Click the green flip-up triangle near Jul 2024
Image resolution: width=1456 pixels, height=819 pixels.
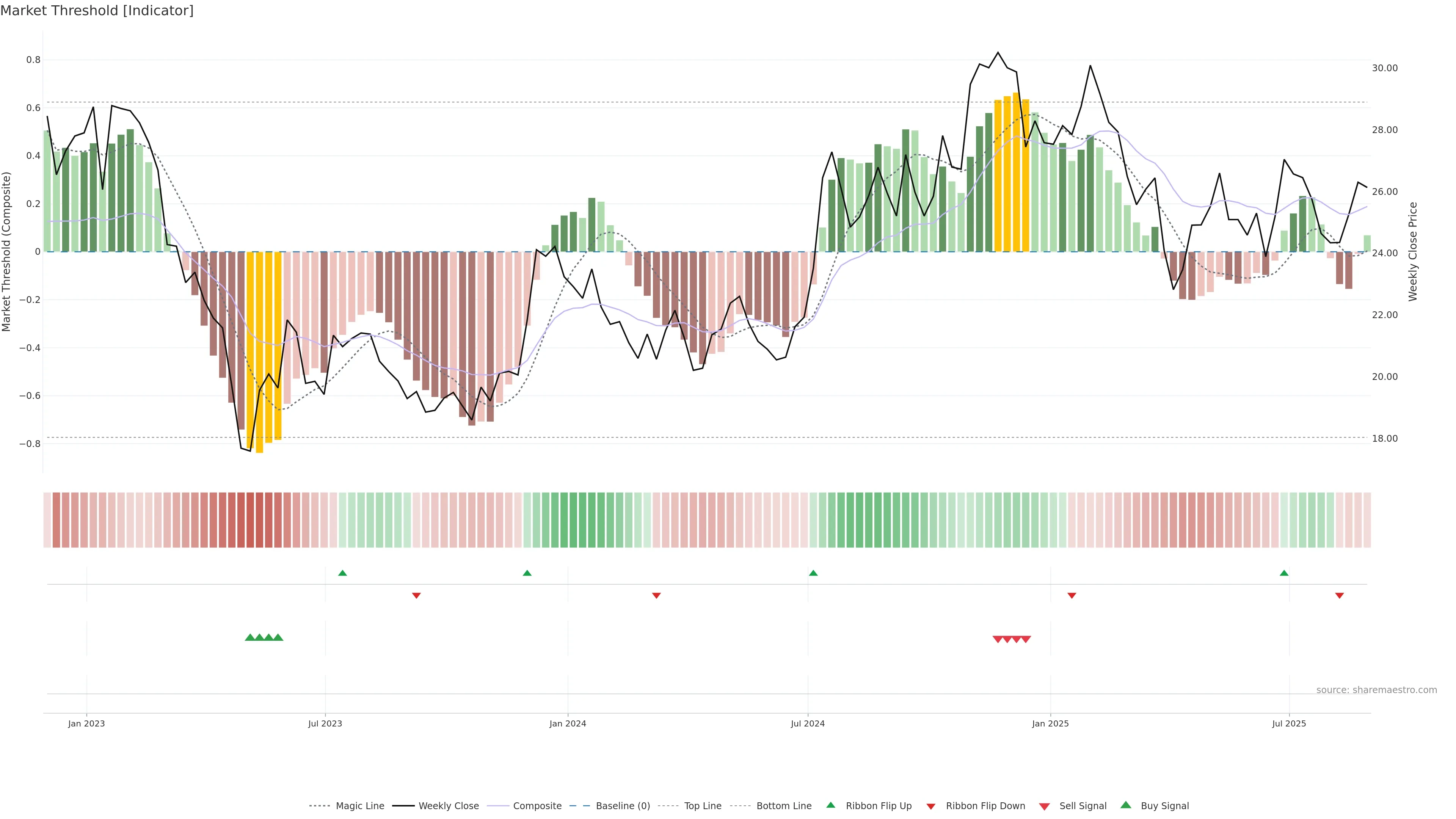813,573
